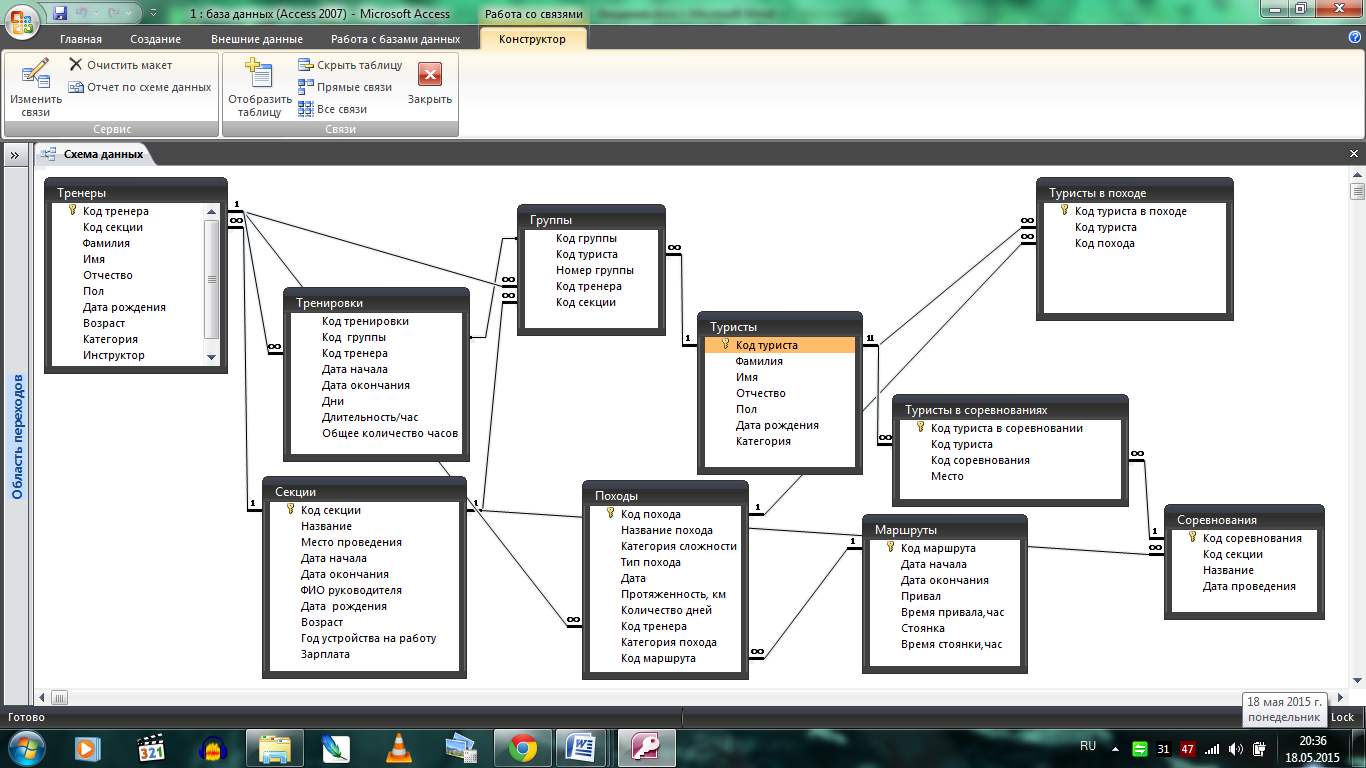Select the Создание ribbon tab
The width and height of the screenshot is (1366, 768).
(155, 39)
